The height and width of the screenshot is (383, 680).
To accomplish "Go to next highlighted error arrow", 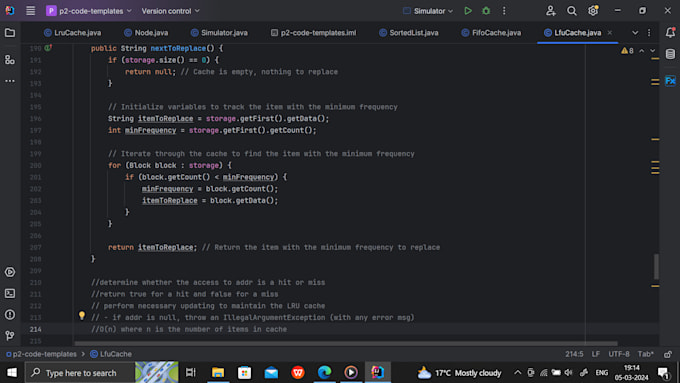I will (653, 51).
